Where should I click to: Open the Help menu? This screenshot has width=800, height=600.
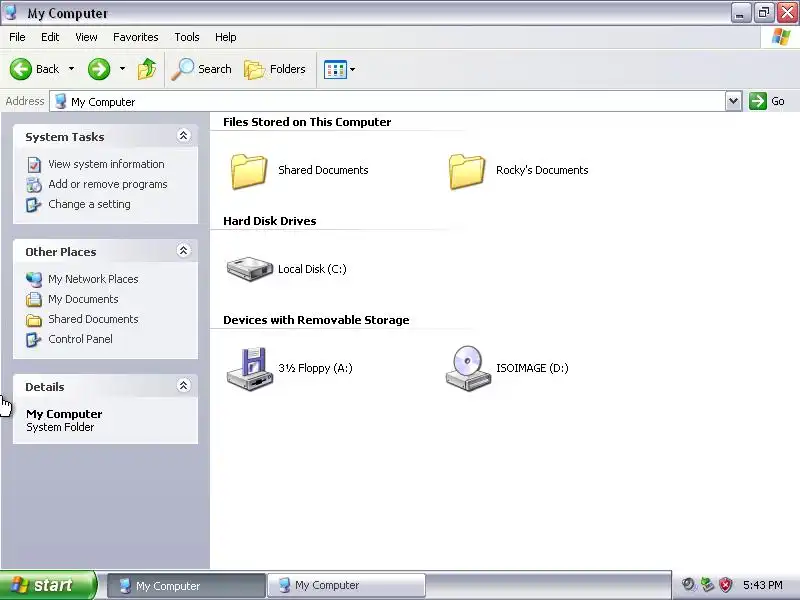226,37
